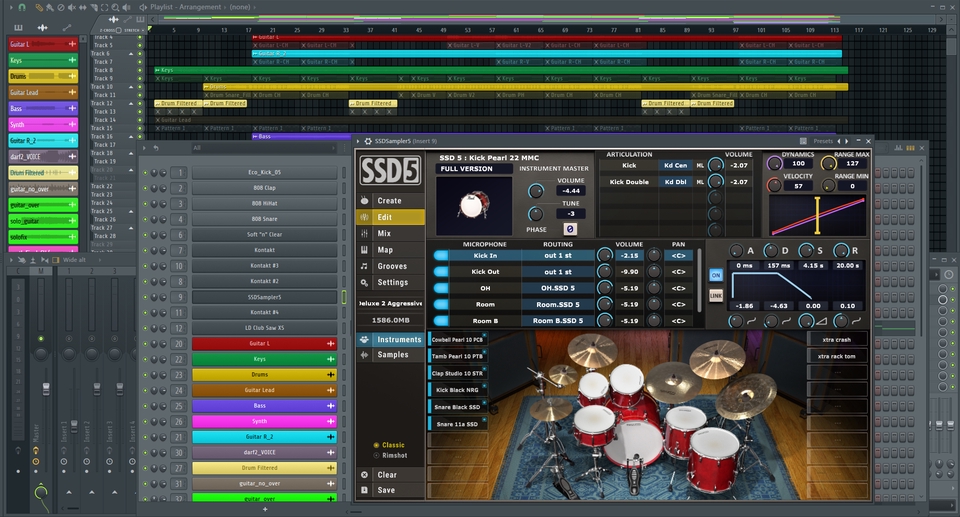960x517 pixels.
Task: Click the Clear icon button in SSD5
Action: pyautogui.click(x=364, y=475)
